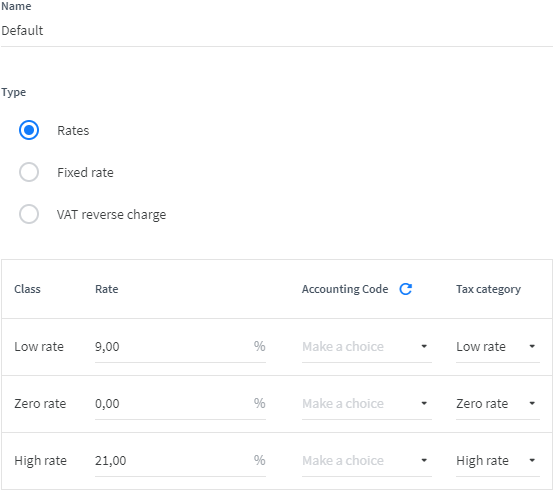Viewport: 553px width, 490px height.
Task: Open Low rate accounting code dropdown
Action: (367, 347)
